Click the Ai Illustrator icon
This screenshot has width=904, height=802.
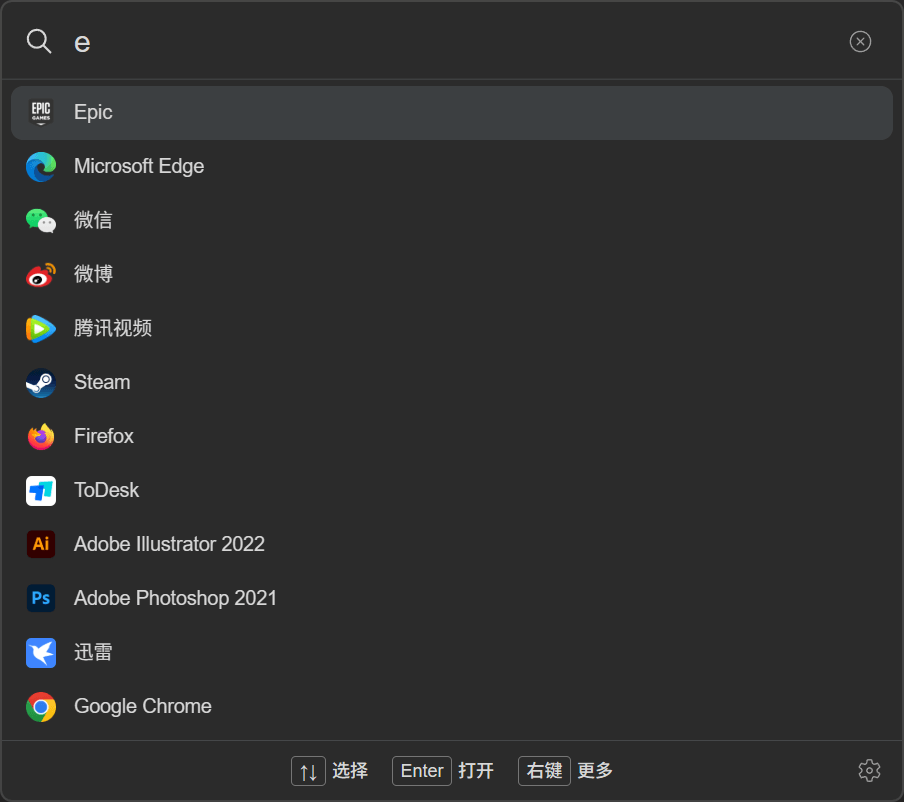(41, 544)
